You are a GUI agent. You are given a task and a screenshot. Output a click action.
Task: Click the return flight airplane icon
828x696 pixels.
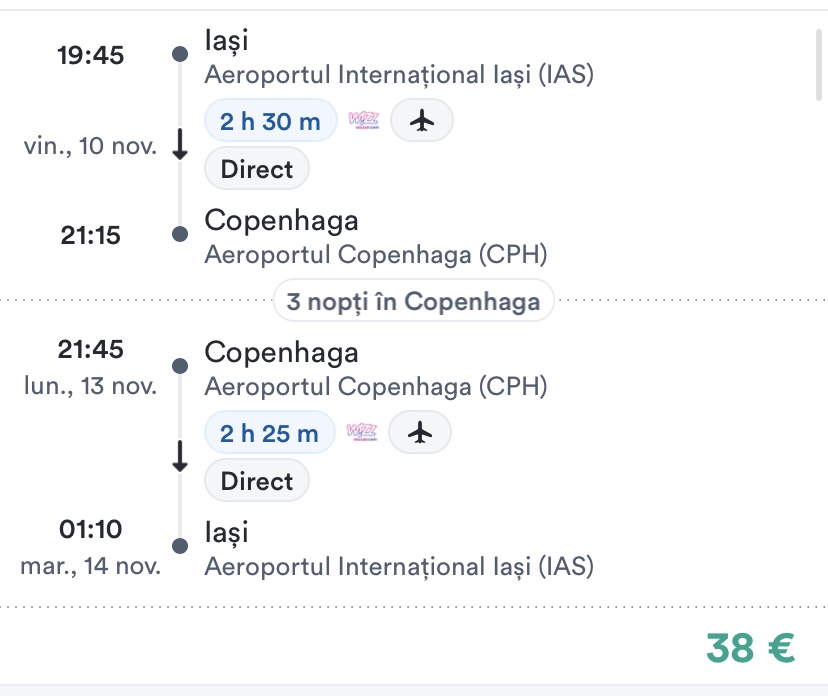420,433
